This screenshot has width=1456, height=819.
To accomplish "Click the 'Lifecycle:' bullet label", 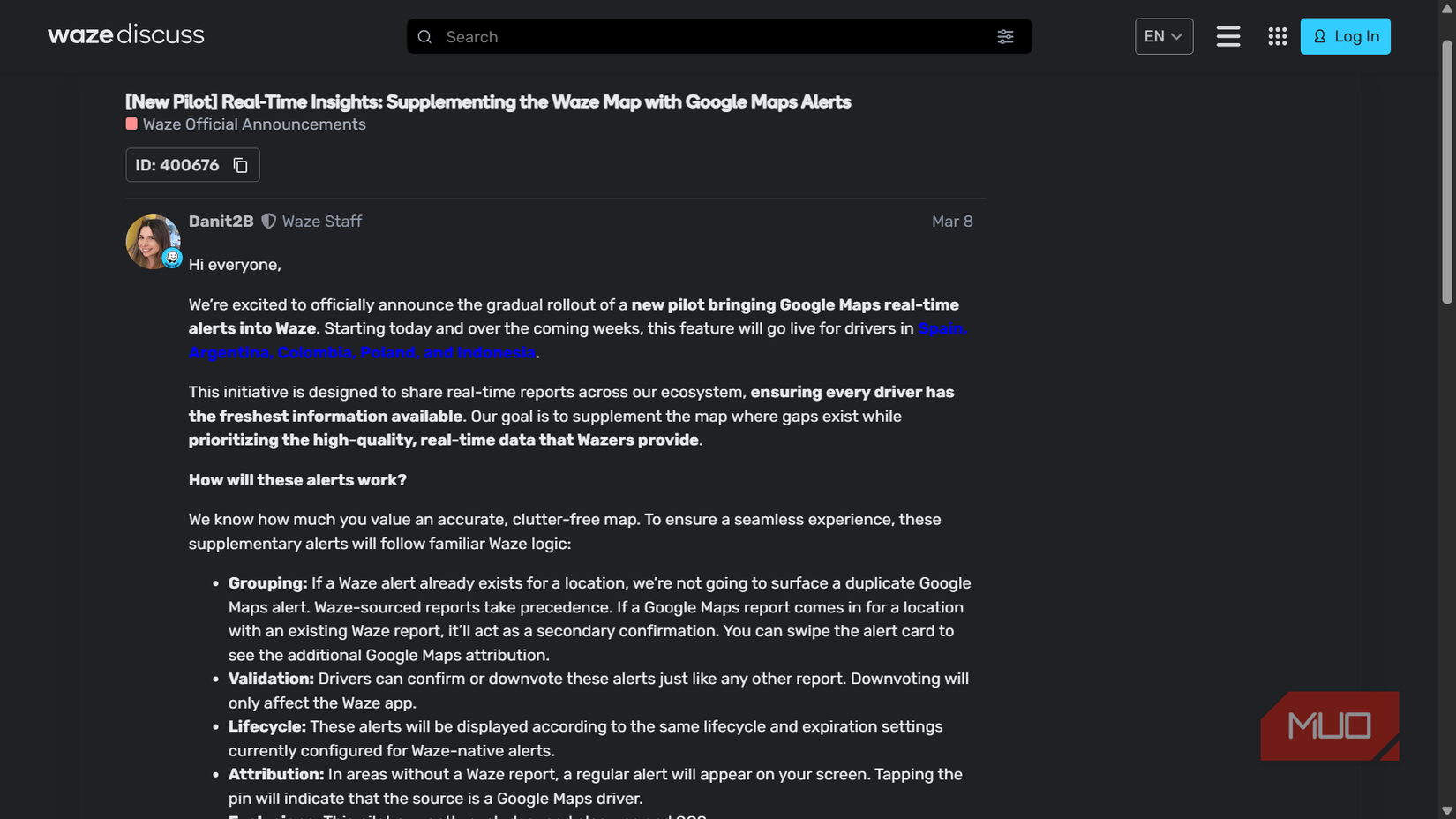I will (x=267, y=726).
